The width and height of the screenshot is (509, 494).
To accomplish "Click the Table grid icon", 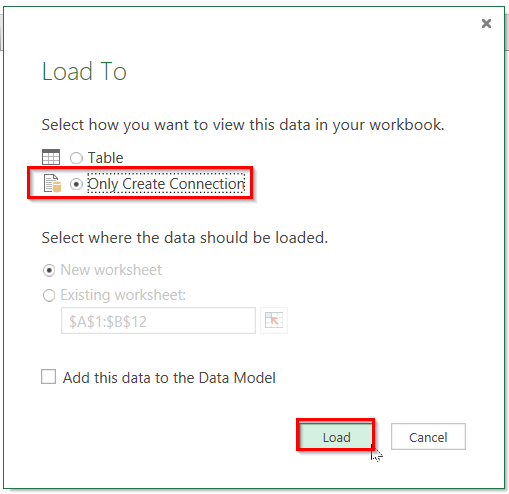I will 51,157.
